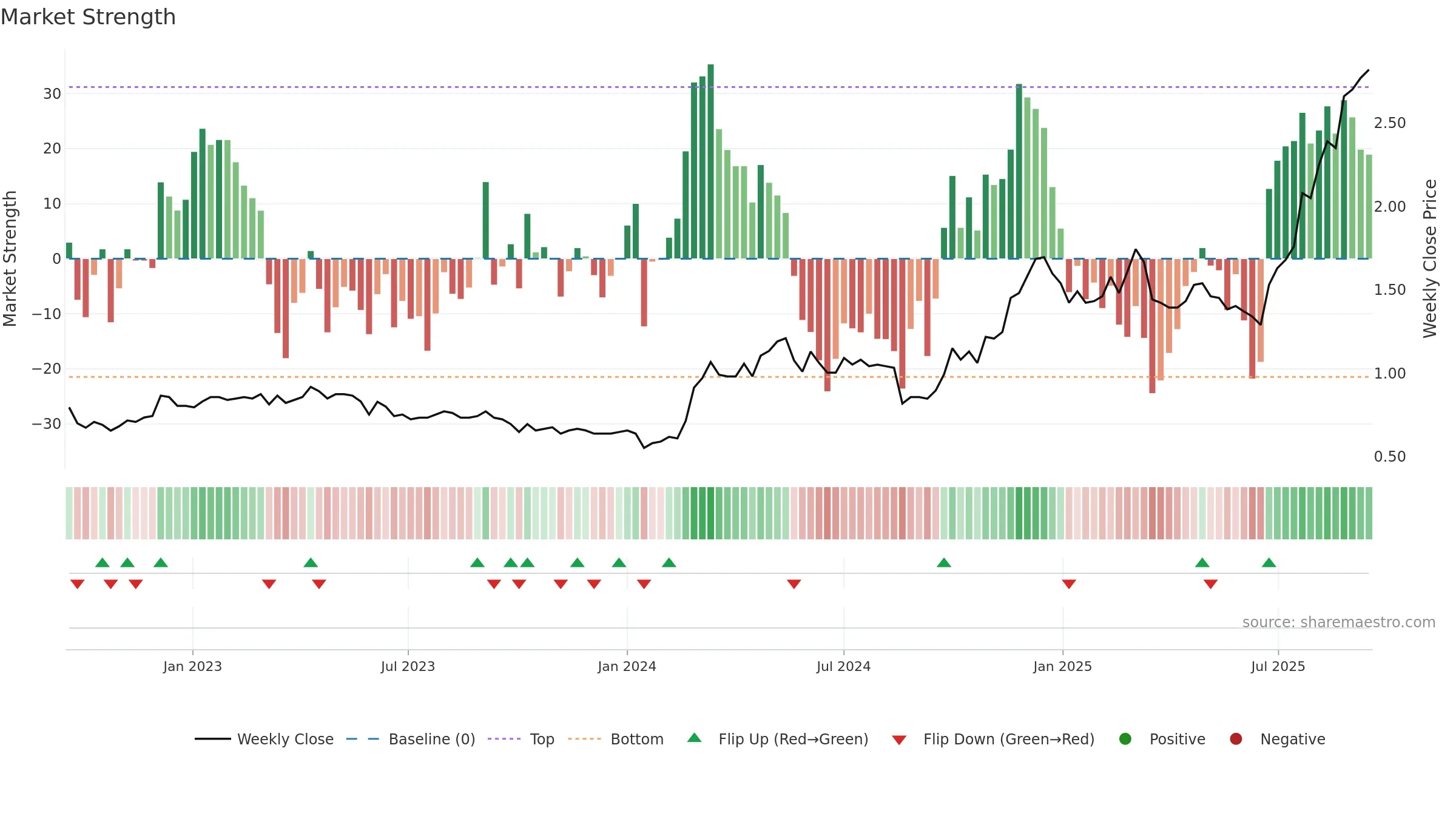
Task: Click the Weekly Close Price axis title
Action: [1430, 258]
